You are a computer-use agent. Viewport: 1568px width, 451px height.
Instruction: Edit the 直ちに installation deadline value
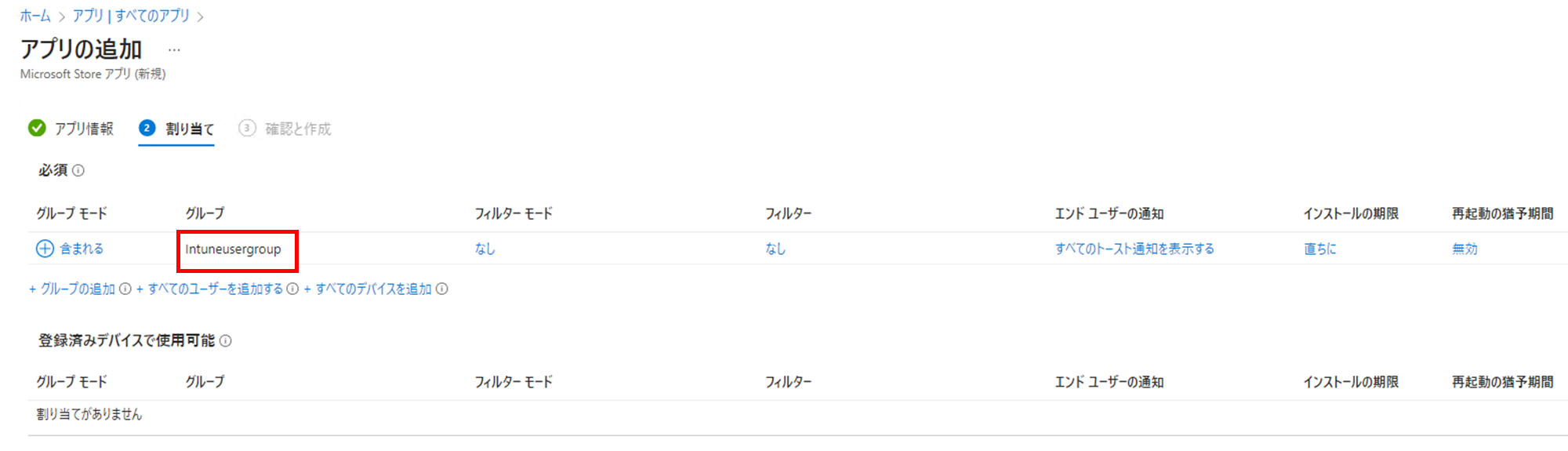[1319, 249]
